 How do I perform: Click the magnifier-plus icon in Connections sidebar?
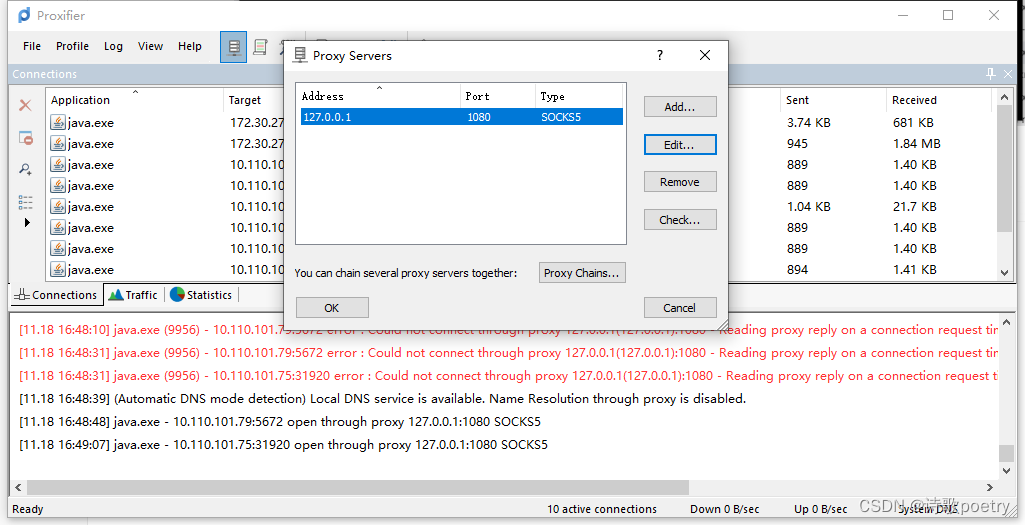(x=25, y=169)
